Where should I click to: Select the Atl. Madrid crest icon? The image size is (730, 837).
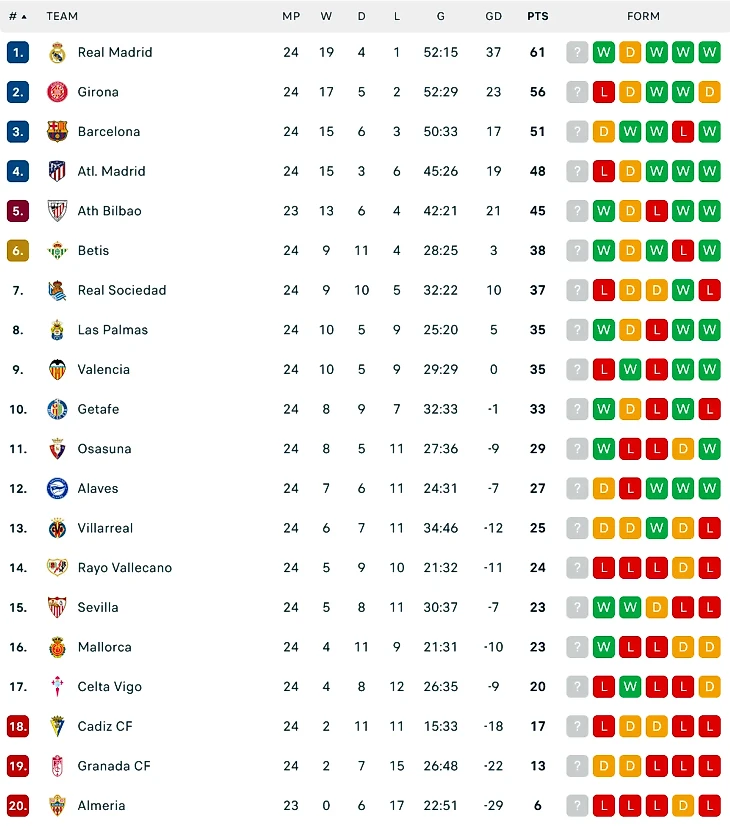point(57,171)
